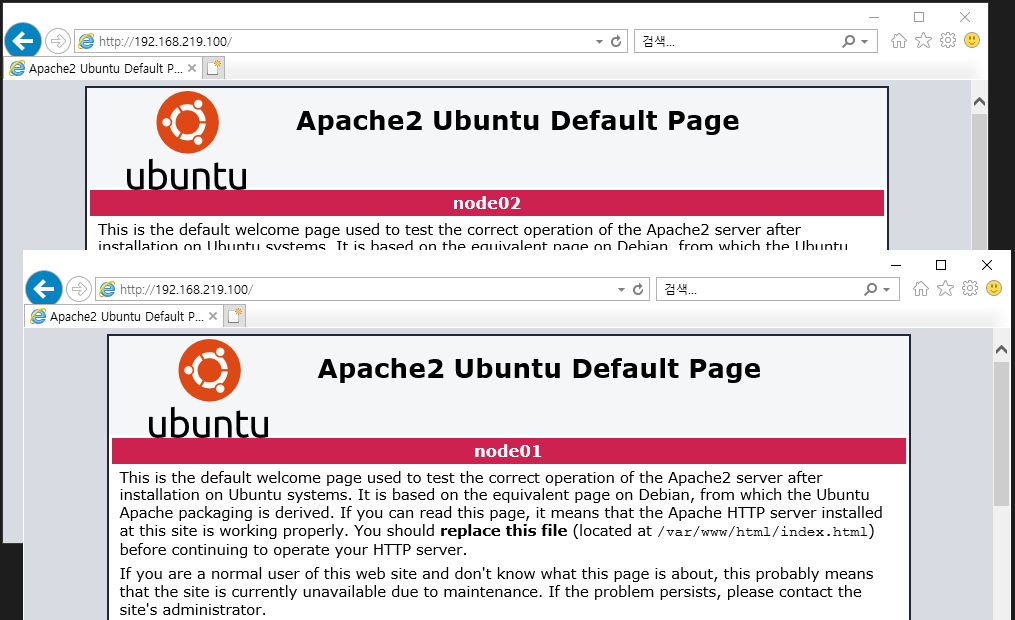Open Tools gear in the node02 window
Screen dimensions: 1015x620
[x=948, y=40]
